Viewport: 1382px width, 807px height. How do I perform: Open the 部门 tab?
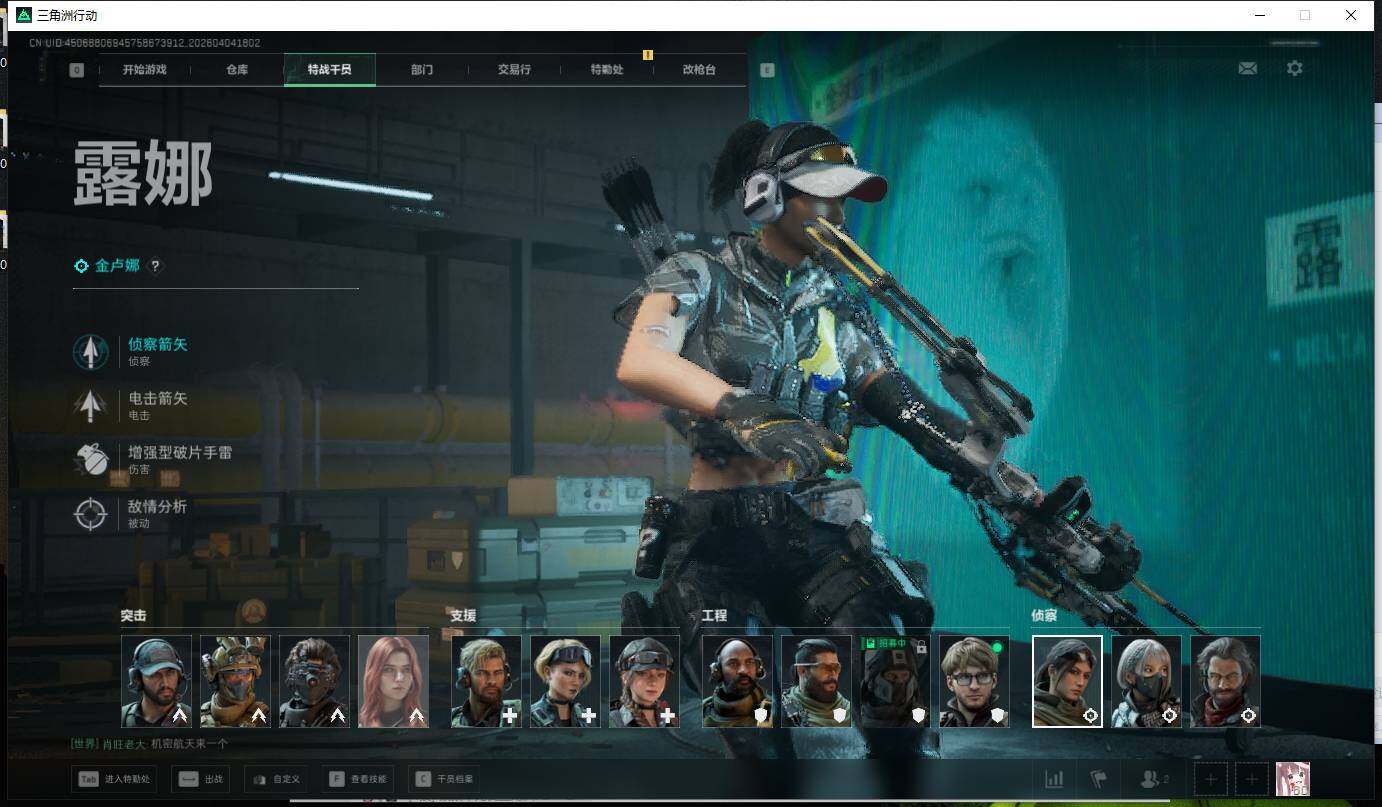click(x=422, y=70)
